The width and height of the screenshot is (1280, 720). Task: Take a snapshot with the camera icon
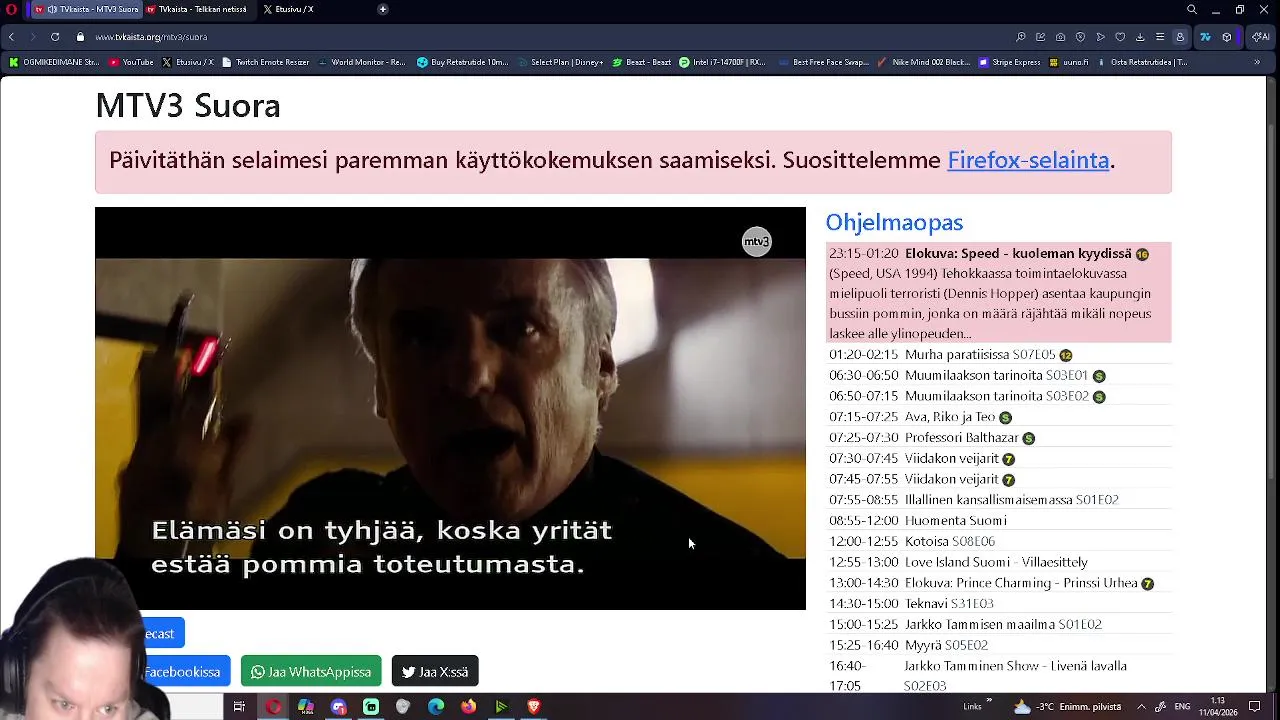1060,37
